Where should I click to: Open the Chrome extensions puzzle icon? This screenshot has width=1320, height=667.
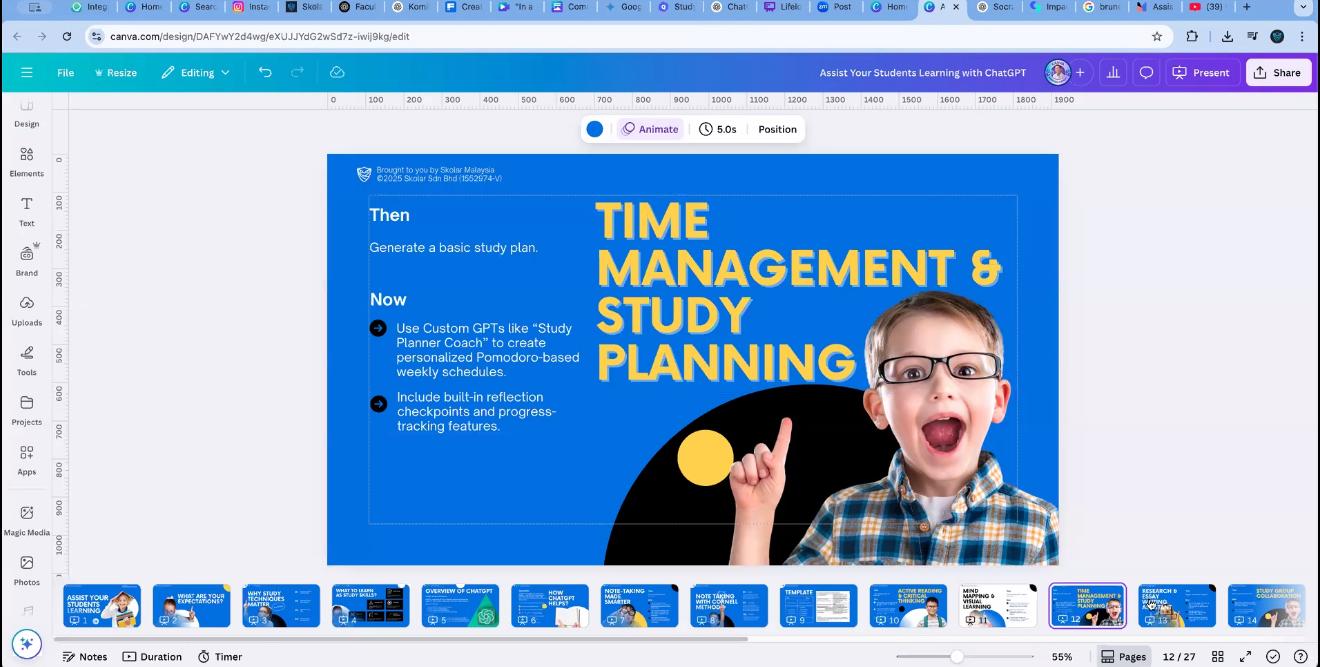tap(1192, 36)
